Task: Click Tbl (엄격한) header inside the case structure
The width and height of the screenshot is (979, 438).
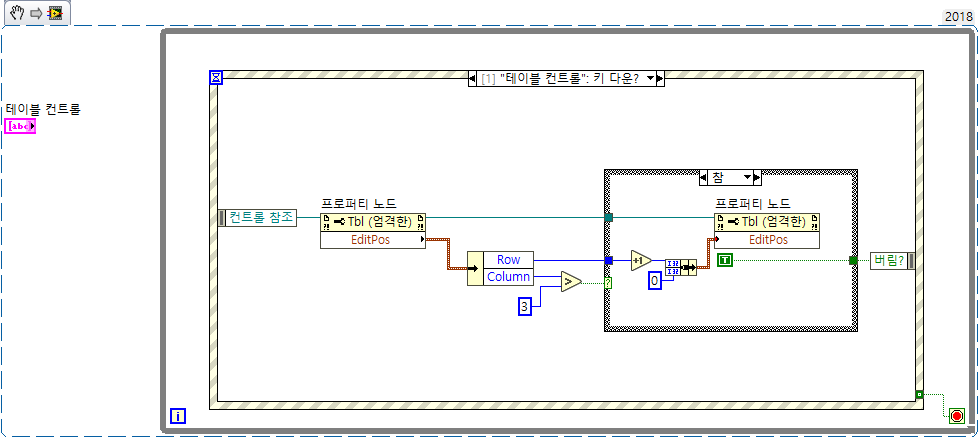Action: (x=767, y=221)
